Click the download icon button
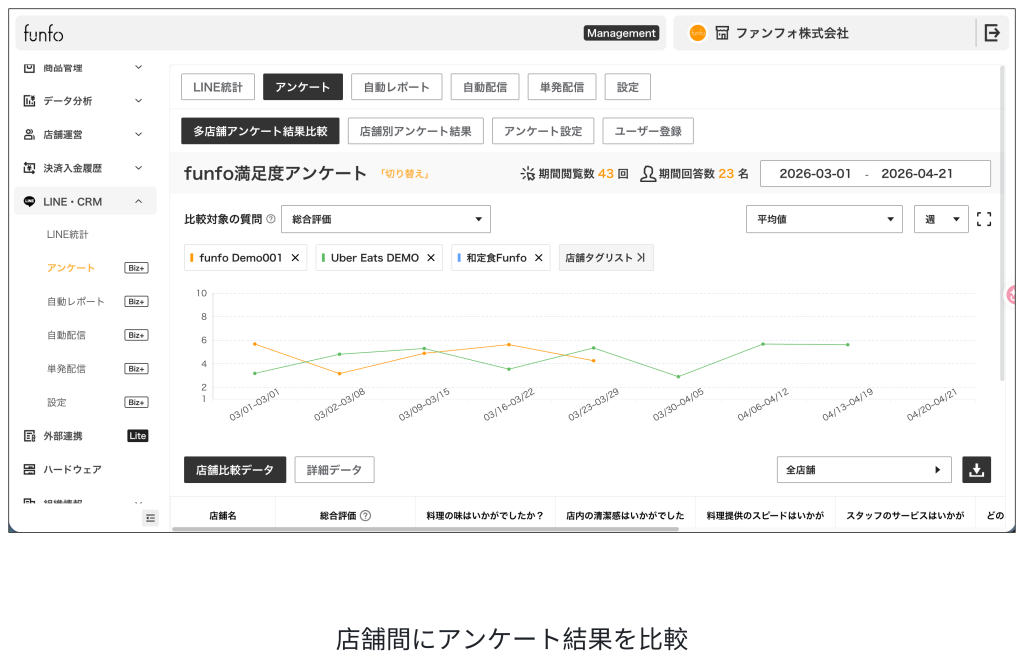Viewport: 1024px width, 664px height. coord(976,469)
